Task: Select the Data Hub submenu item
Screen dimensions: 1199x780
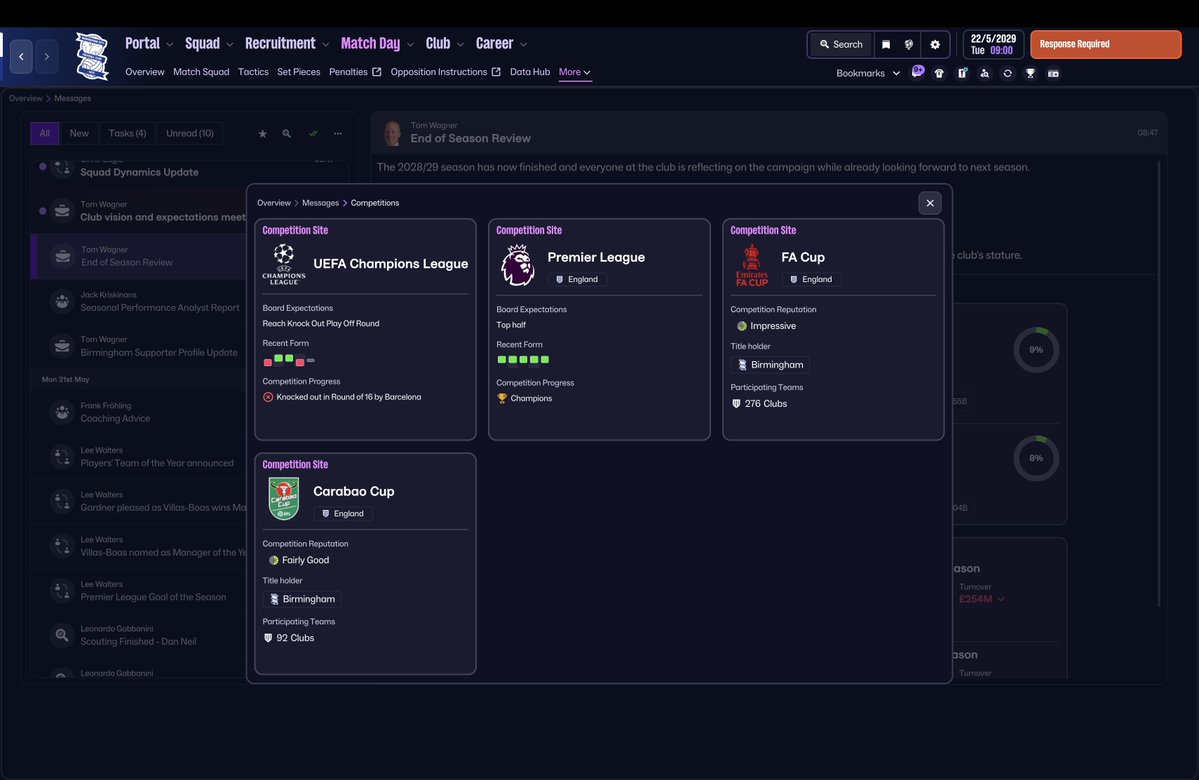Action: click(530, 72)
